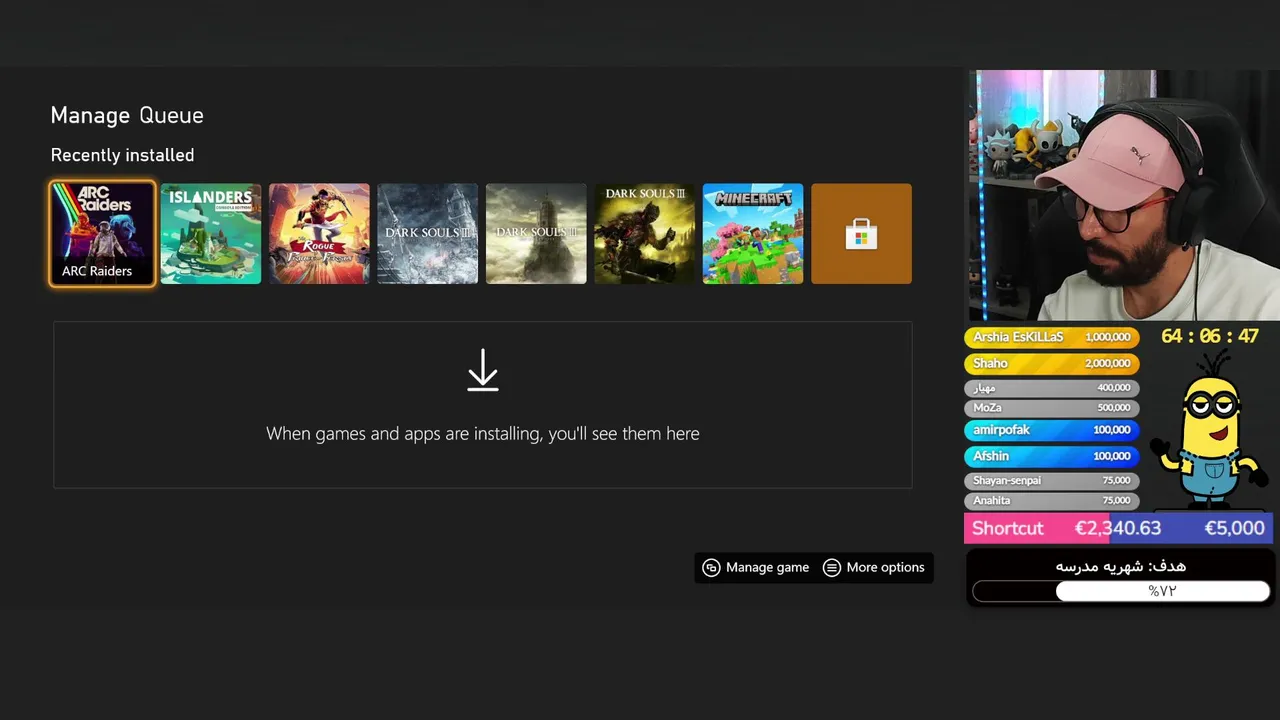Image resolution: width=1280 pixels, height=720 pixels.
Task: Click the goal progress bar at ٧٢%
Action: [x=1121, y=592]
